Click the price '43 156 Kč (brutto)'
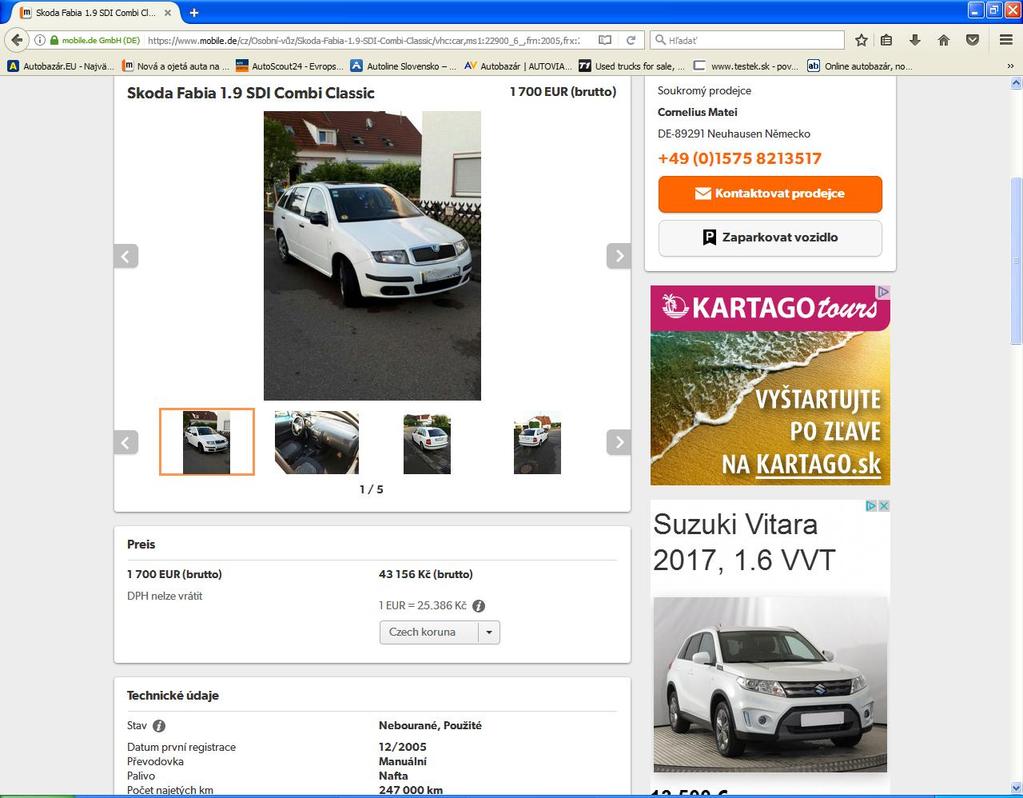1023x798 pixels. click(x=425, y=574)
